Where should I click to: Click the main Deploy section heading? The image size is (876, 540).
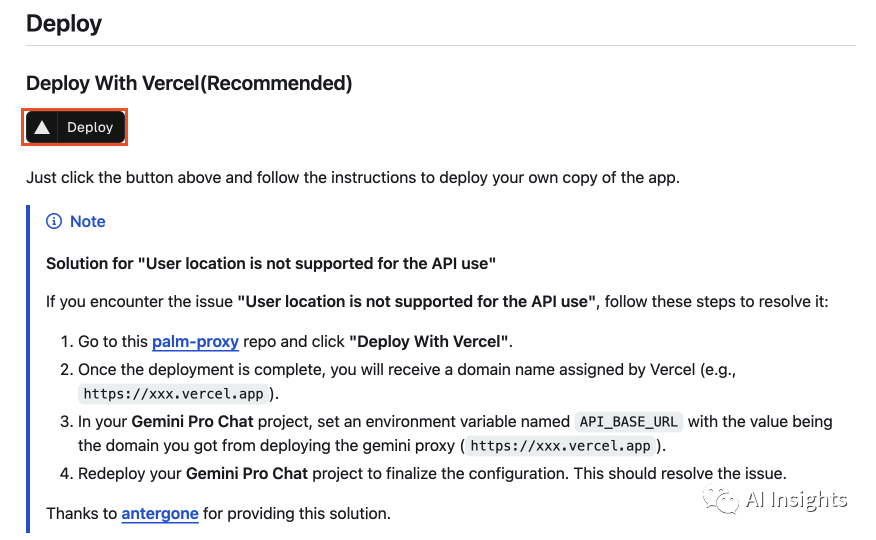(64, 23)
